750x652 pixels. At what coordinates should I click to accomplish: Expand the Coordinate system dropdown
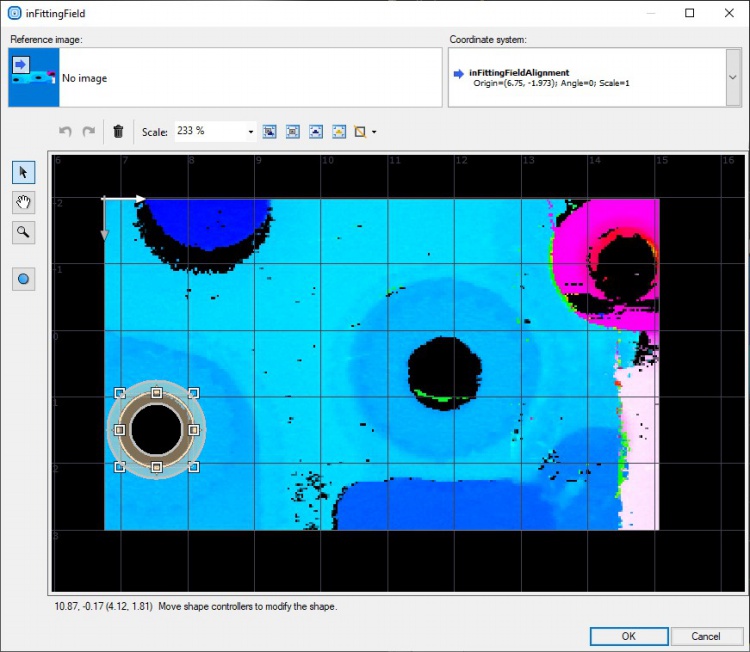point(732,77)
